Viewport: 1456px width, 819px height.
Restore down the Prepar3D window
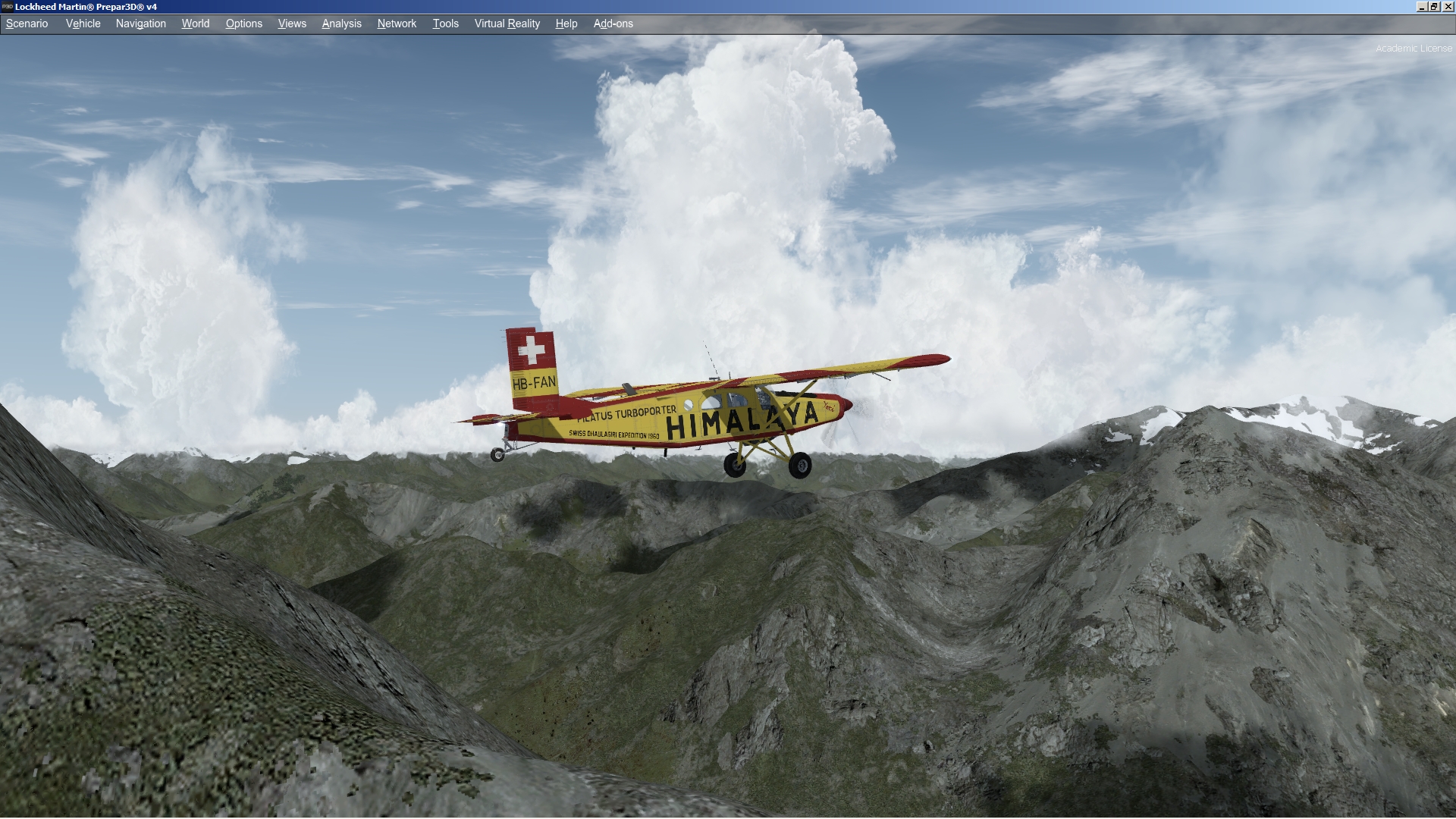pos(1435,7)
